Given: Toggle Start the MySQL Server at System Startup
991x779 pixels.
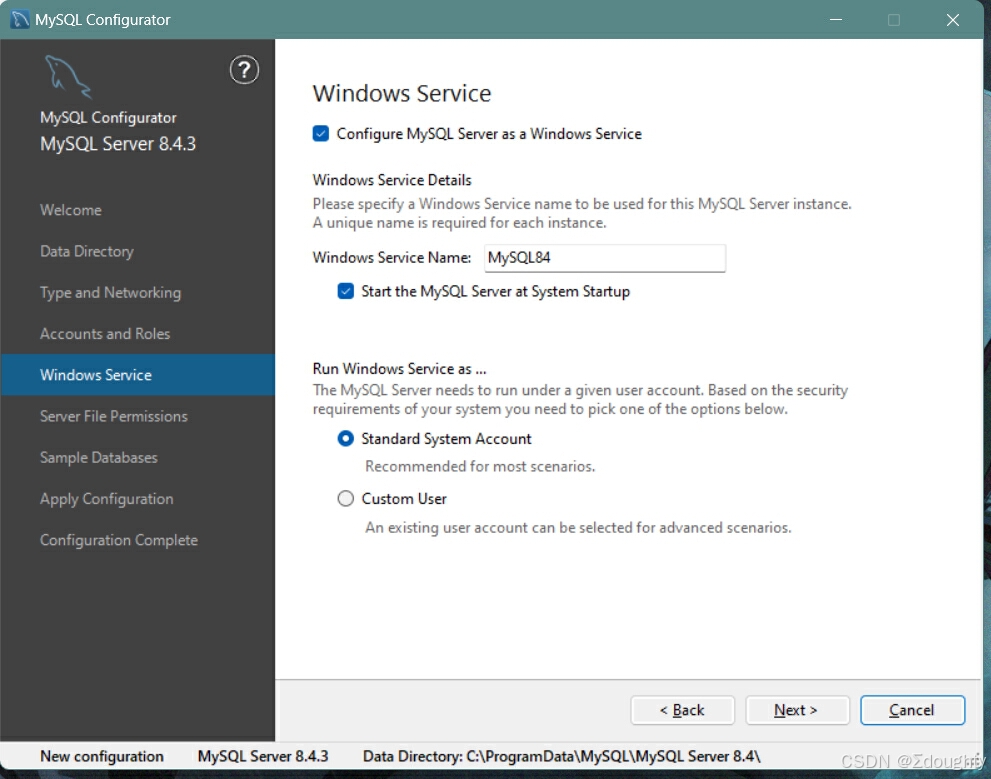Looking at the screenshot, I should coord(345,291).
